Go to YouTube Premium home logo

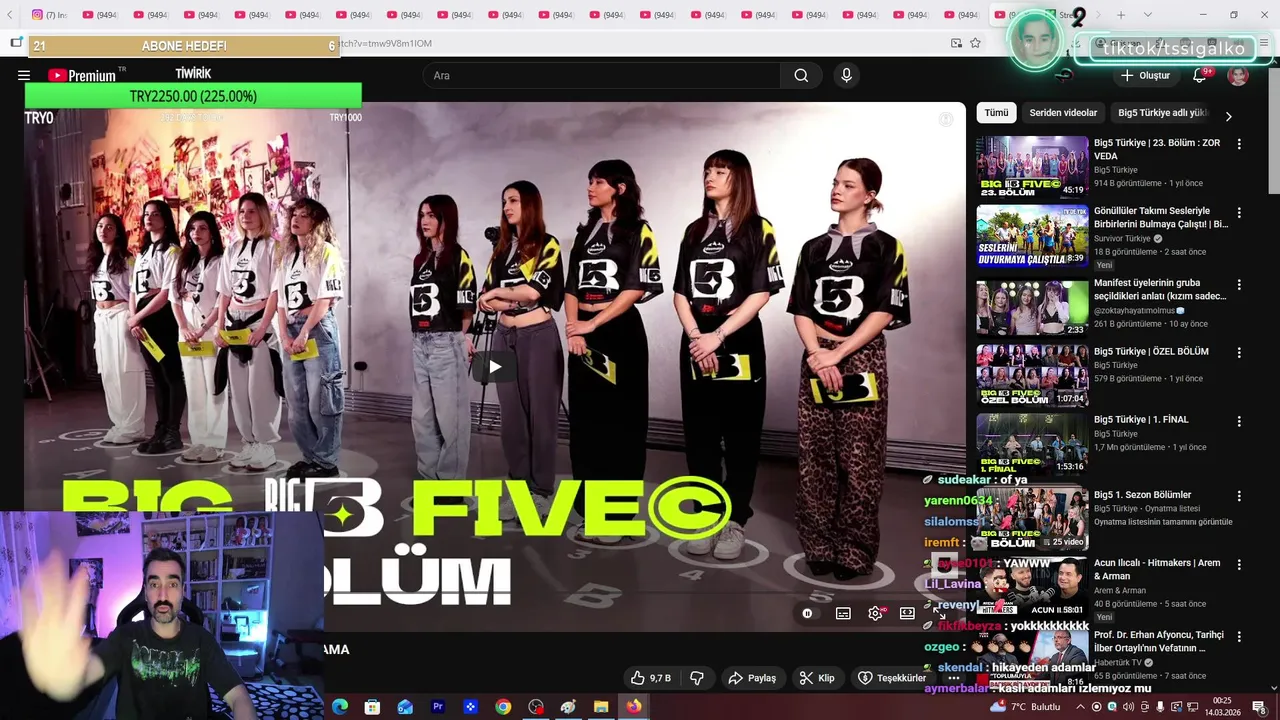click(82, 75)
